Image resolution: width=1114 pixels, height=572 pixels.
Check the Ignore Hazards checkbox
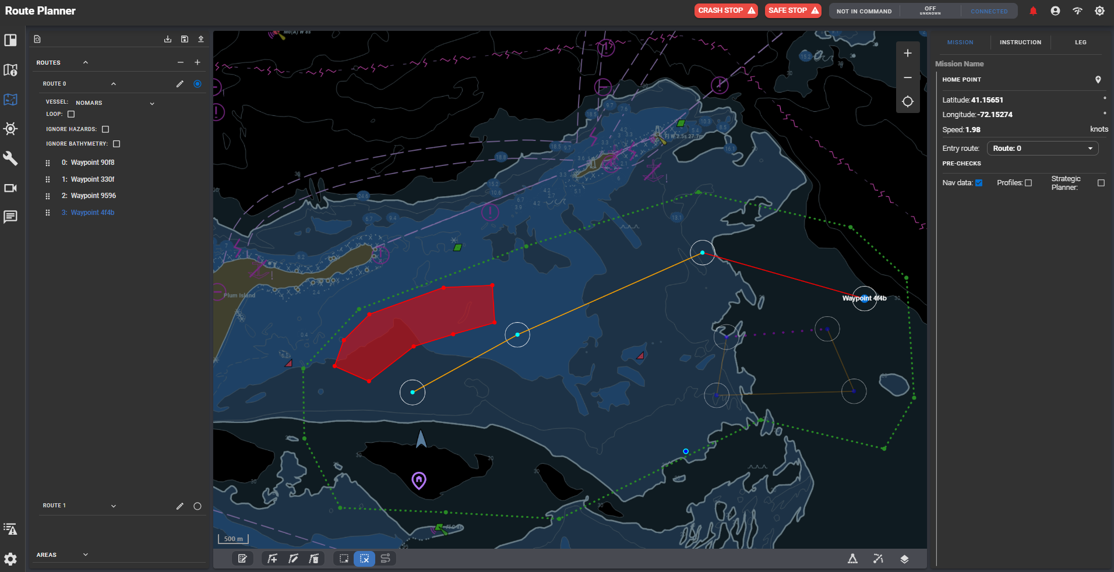click(x=105, y=129)
